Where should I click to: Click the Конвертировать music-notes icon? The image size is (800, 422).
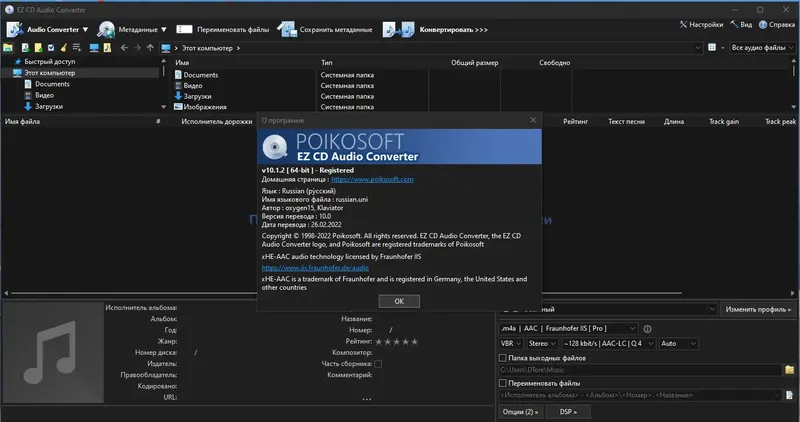[398, 30]
